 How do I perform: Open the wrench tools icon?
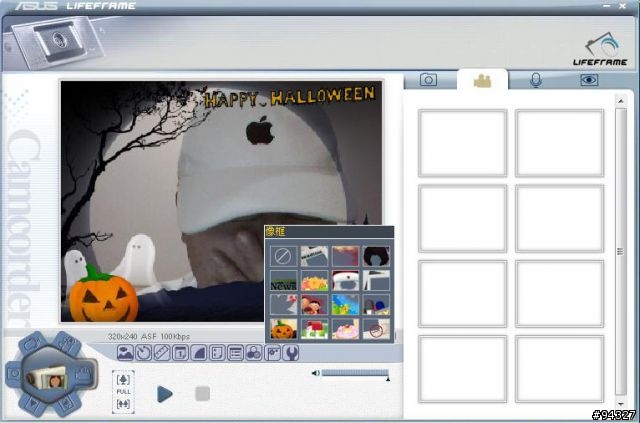291,352
